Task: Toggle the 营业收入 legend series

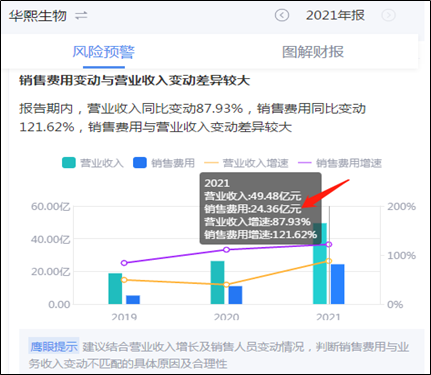Action: pyautogui.click(x=93, y=163)
